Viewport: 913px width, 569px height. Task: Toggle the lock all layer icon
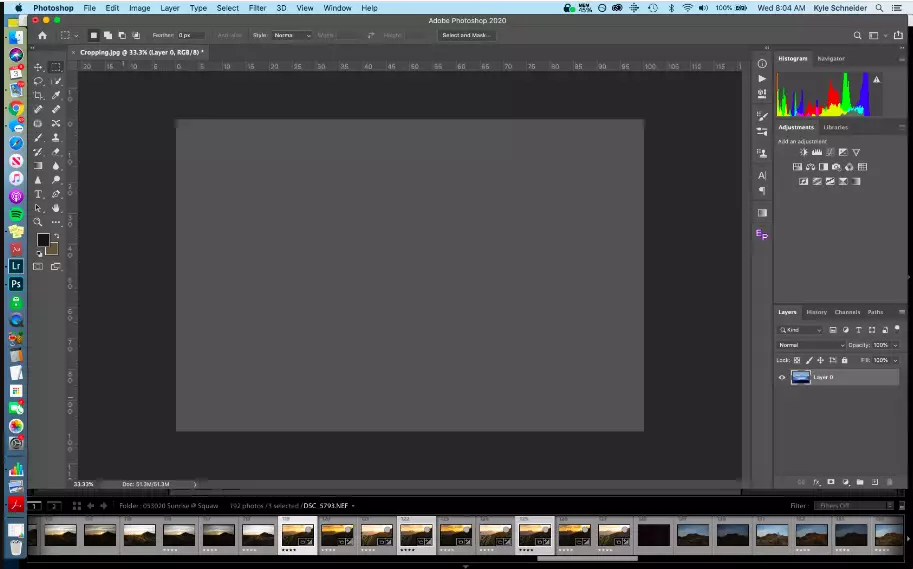click(x=845, y=360)
